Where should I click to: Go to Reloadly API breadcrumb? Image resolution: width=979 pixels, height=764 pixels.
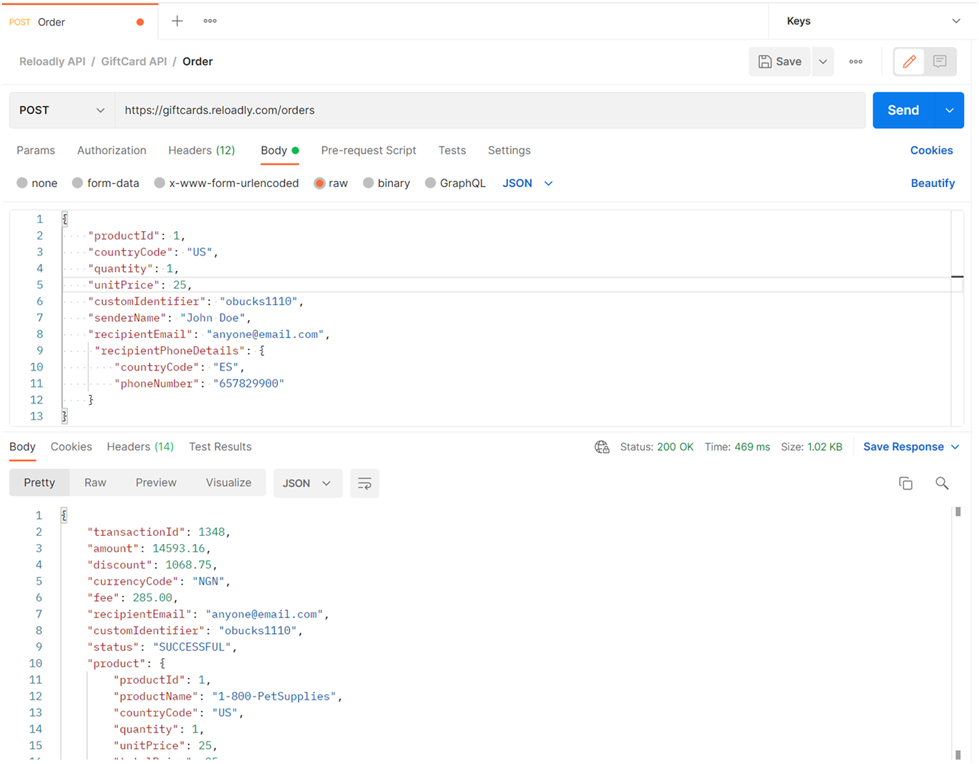coord(52,62)
